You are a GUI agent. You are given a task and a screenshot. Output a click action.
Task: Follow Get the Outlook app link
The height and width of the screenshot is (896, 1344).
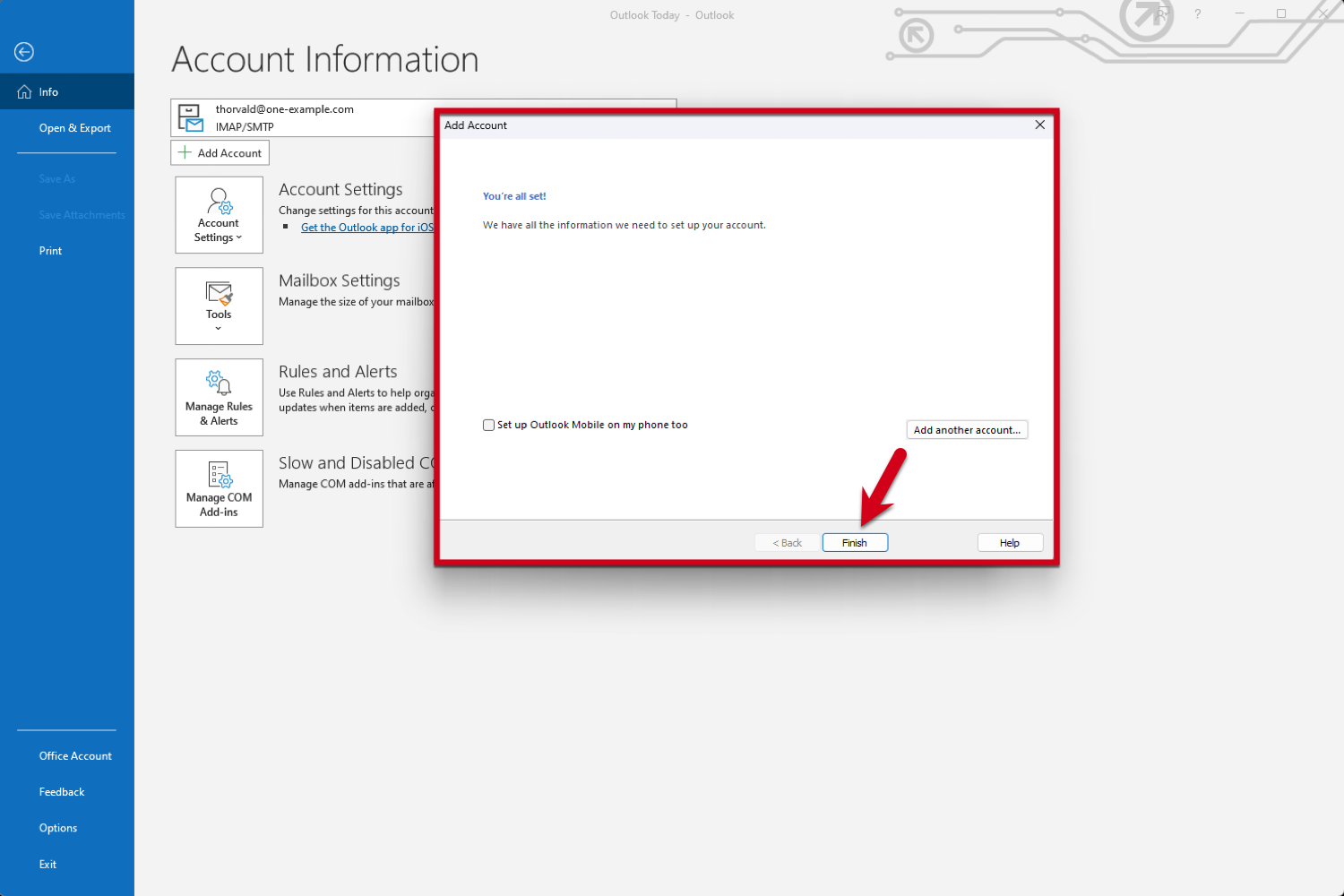coord(367,228)
